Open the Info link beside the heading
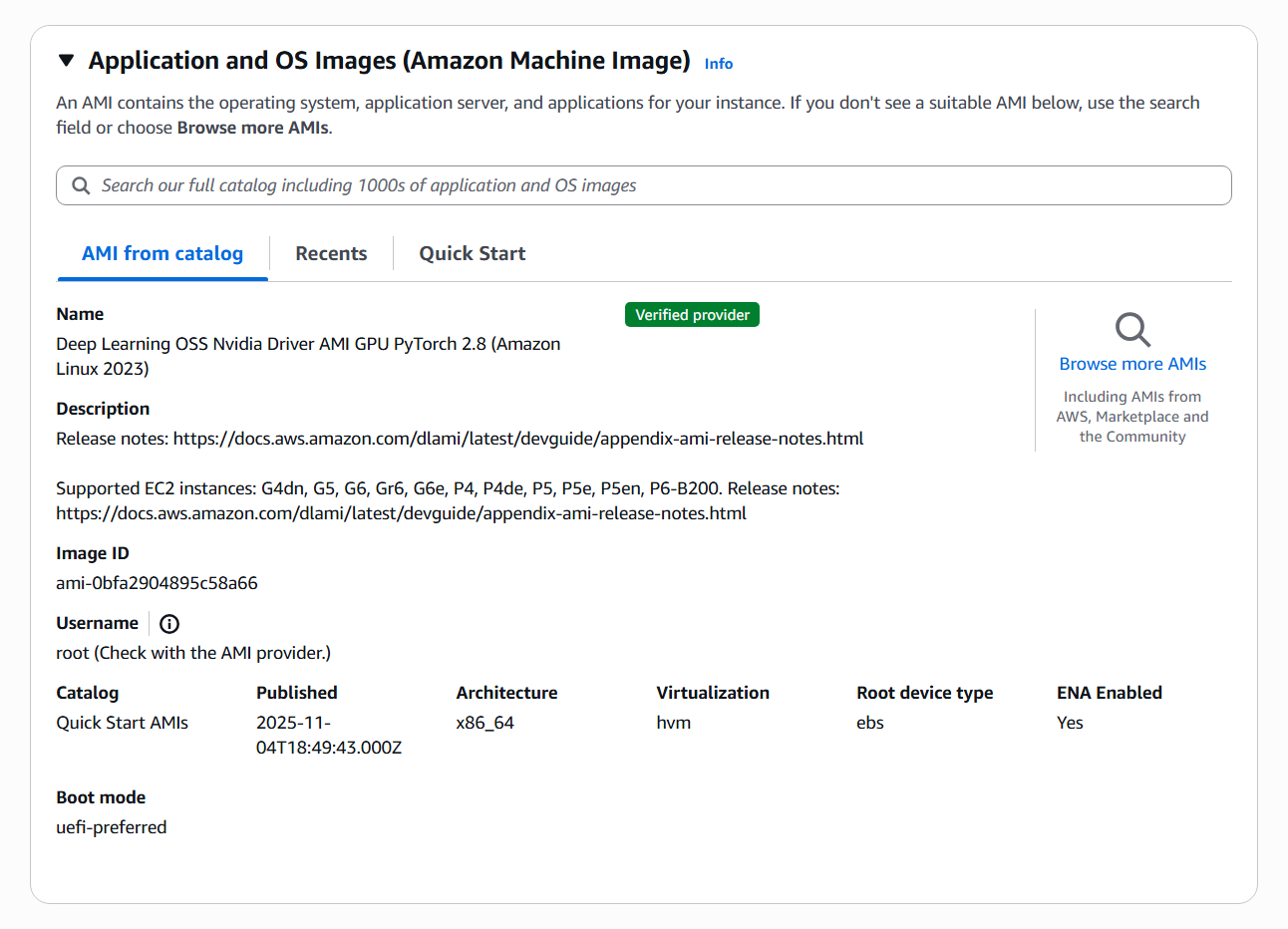Screen dimensions: 1288x929 click(718, 64)
